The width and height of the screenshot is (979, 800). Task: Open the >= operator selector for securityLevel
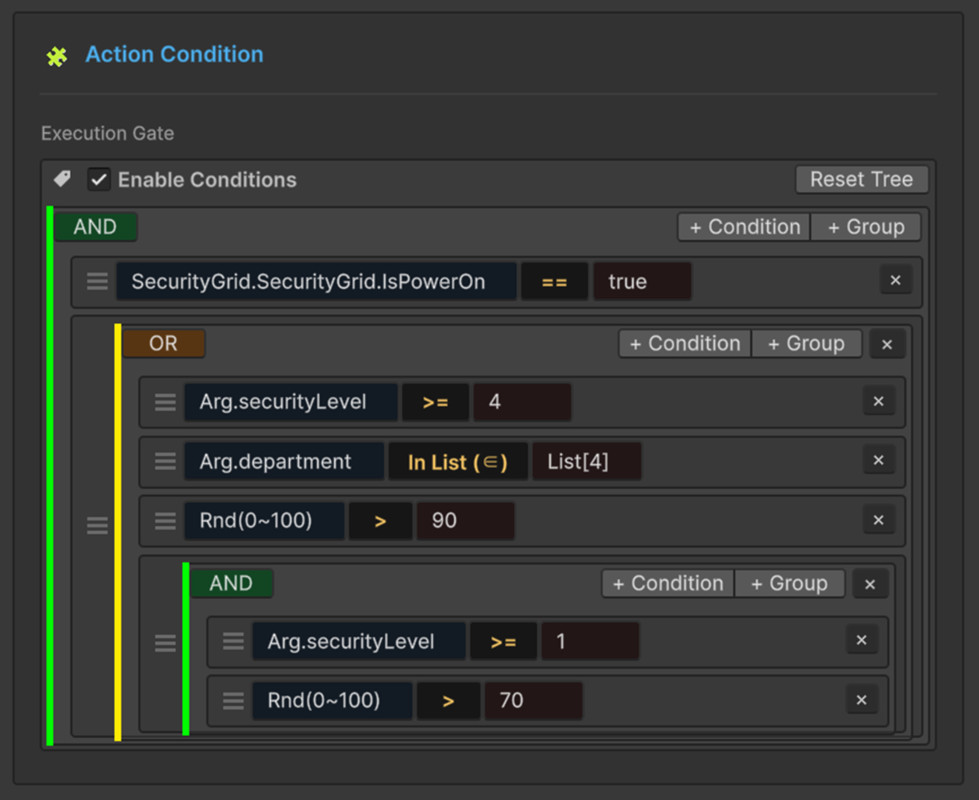435,401
